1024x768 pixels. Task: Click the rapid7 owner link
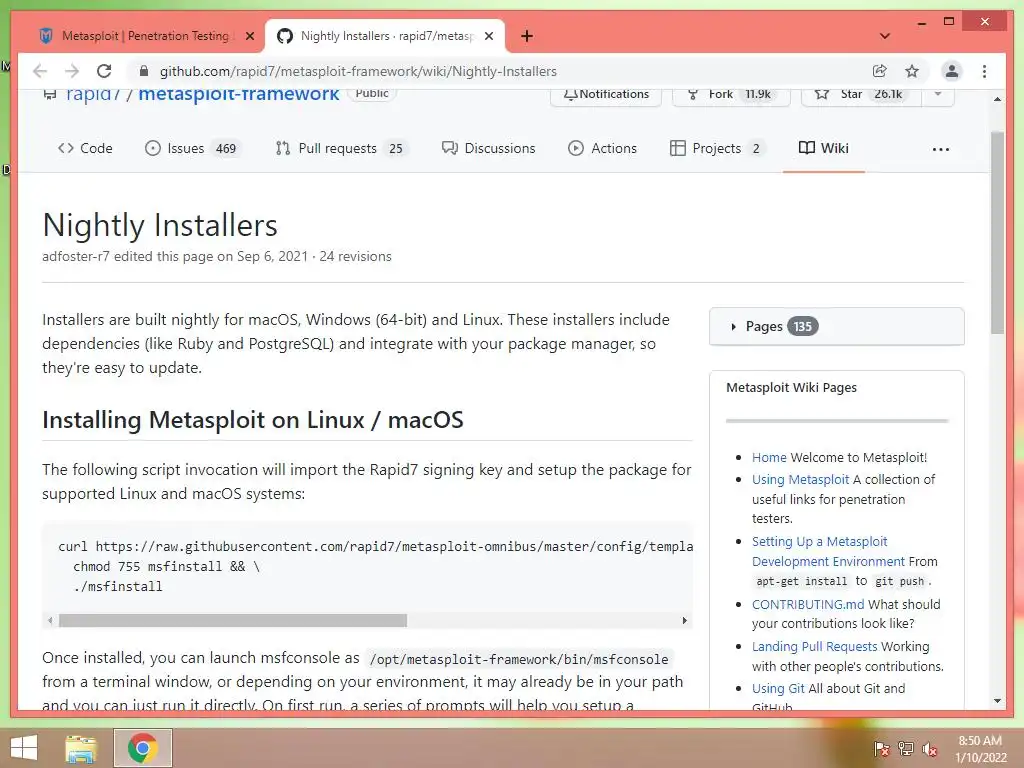(x=93, y=95)
